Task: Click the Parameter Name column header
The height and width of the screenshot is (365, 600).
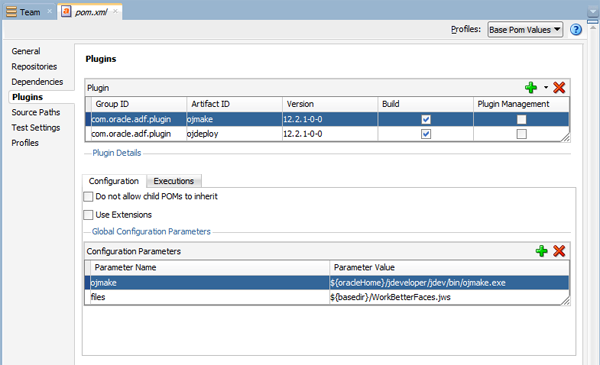Action: click(210, 267)
